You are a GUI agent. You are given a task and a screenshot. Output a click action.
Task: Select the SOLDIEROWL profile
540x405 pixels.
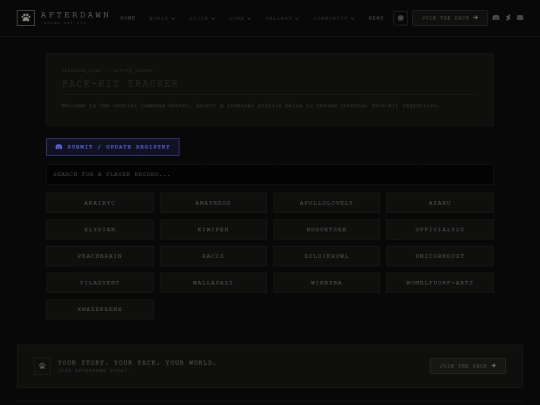coord(326,256)
